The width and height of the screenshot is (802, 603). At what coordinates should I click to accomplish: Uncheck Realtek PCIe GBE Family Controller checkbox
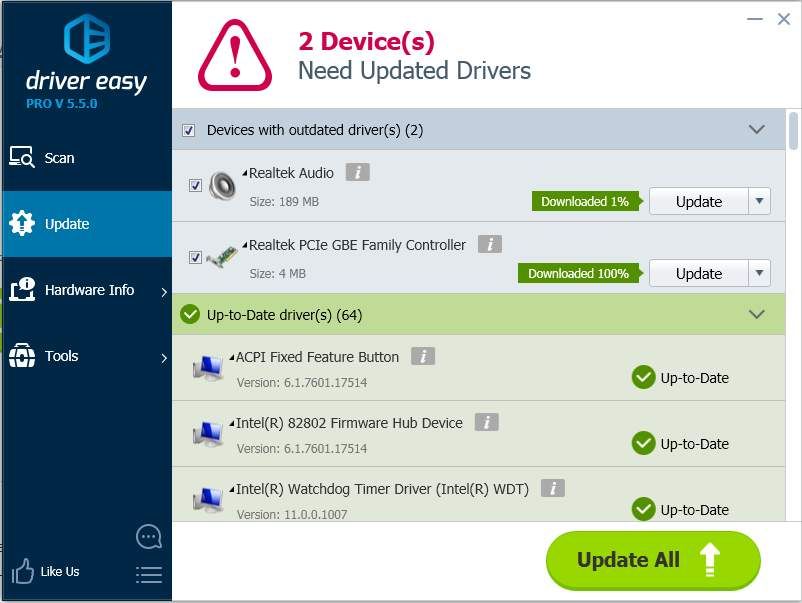point(195,257)
